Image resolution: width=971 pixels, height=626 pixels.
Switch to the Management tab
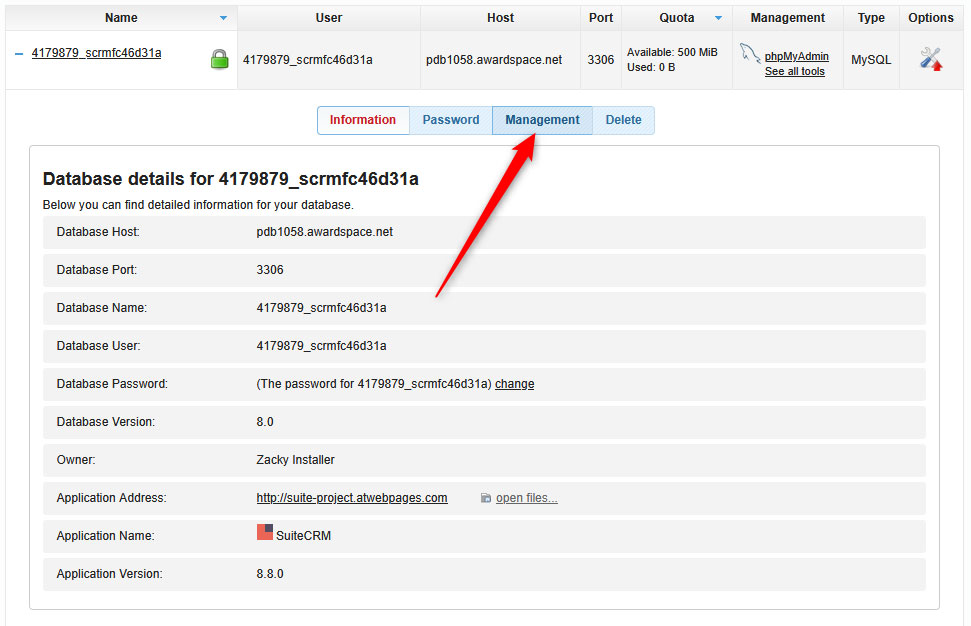point(542,120)
